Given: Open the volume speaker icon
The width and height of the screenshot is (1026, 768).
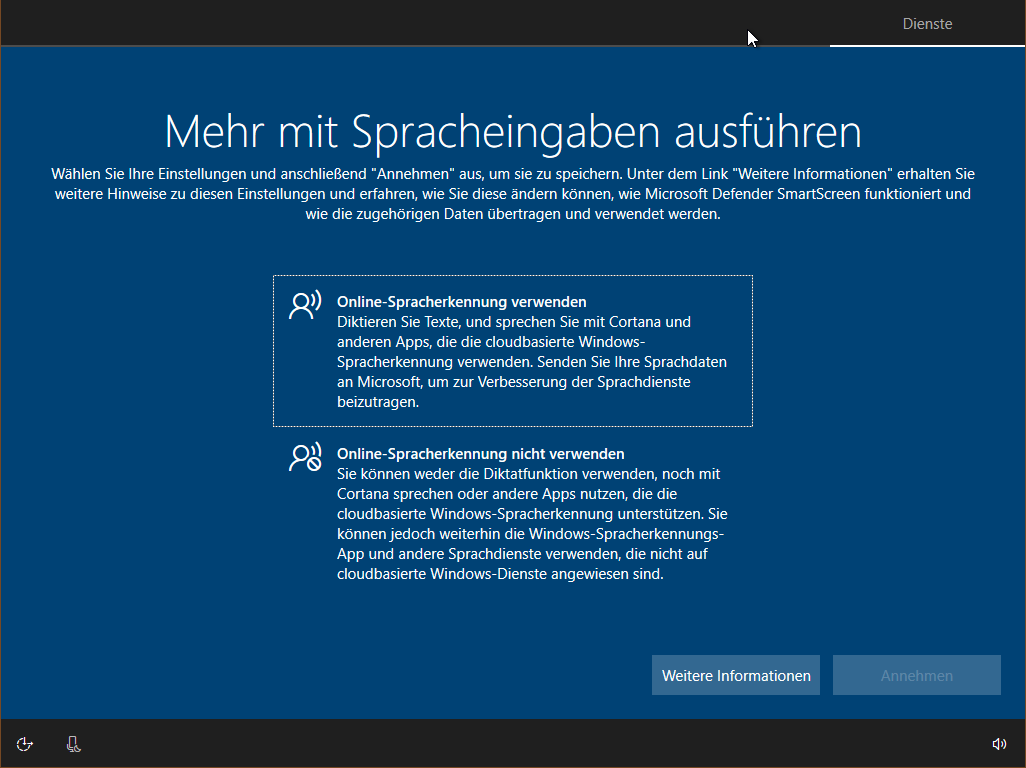Looking at the screenshot, I should pos(999,744).
